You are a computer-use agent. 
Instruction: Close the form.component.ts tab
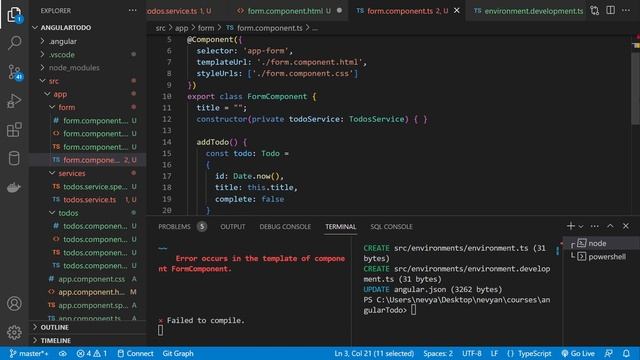[457, 11]
